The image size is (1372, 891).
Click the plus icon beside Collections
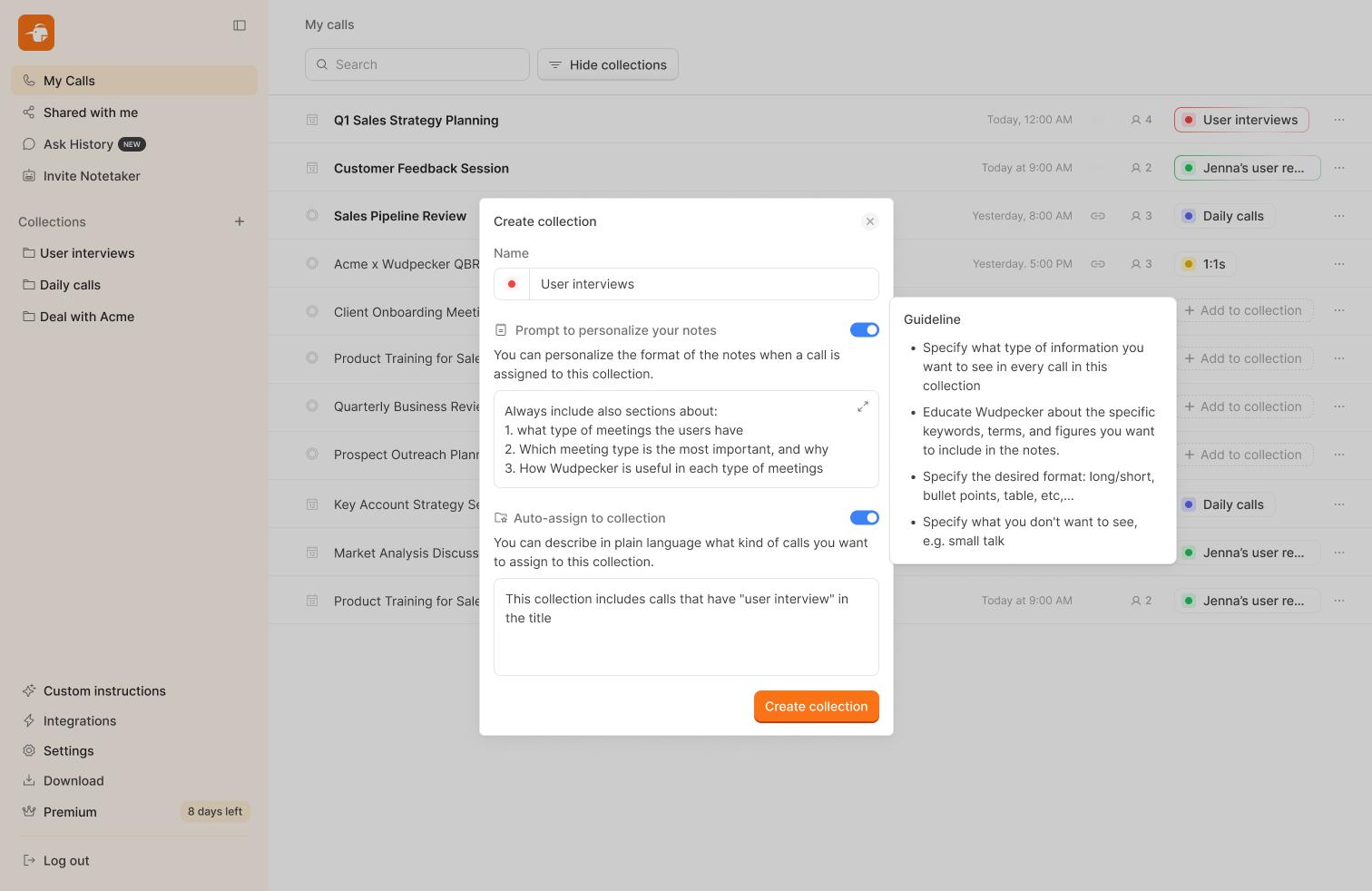click(x=240, y=221)
